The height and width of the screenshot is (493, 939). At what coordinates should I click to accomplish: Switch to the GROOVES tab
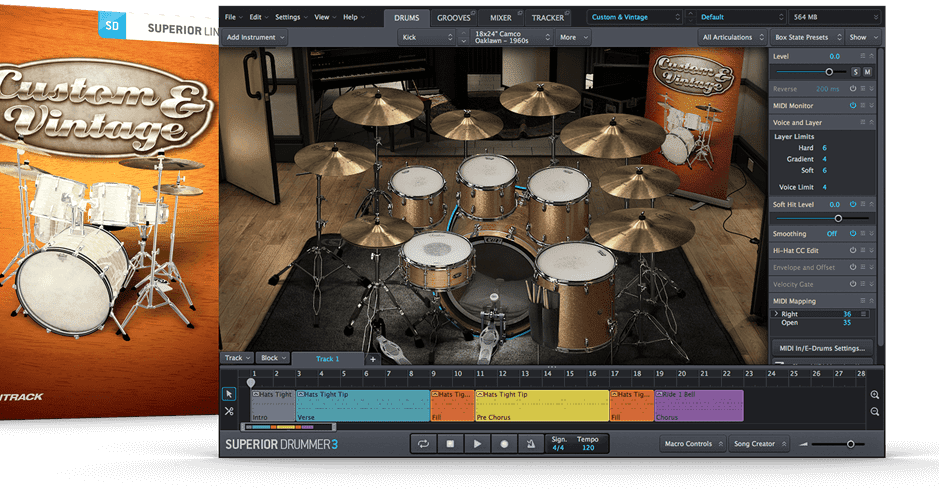pyautogui.click(x=454, y=17)
